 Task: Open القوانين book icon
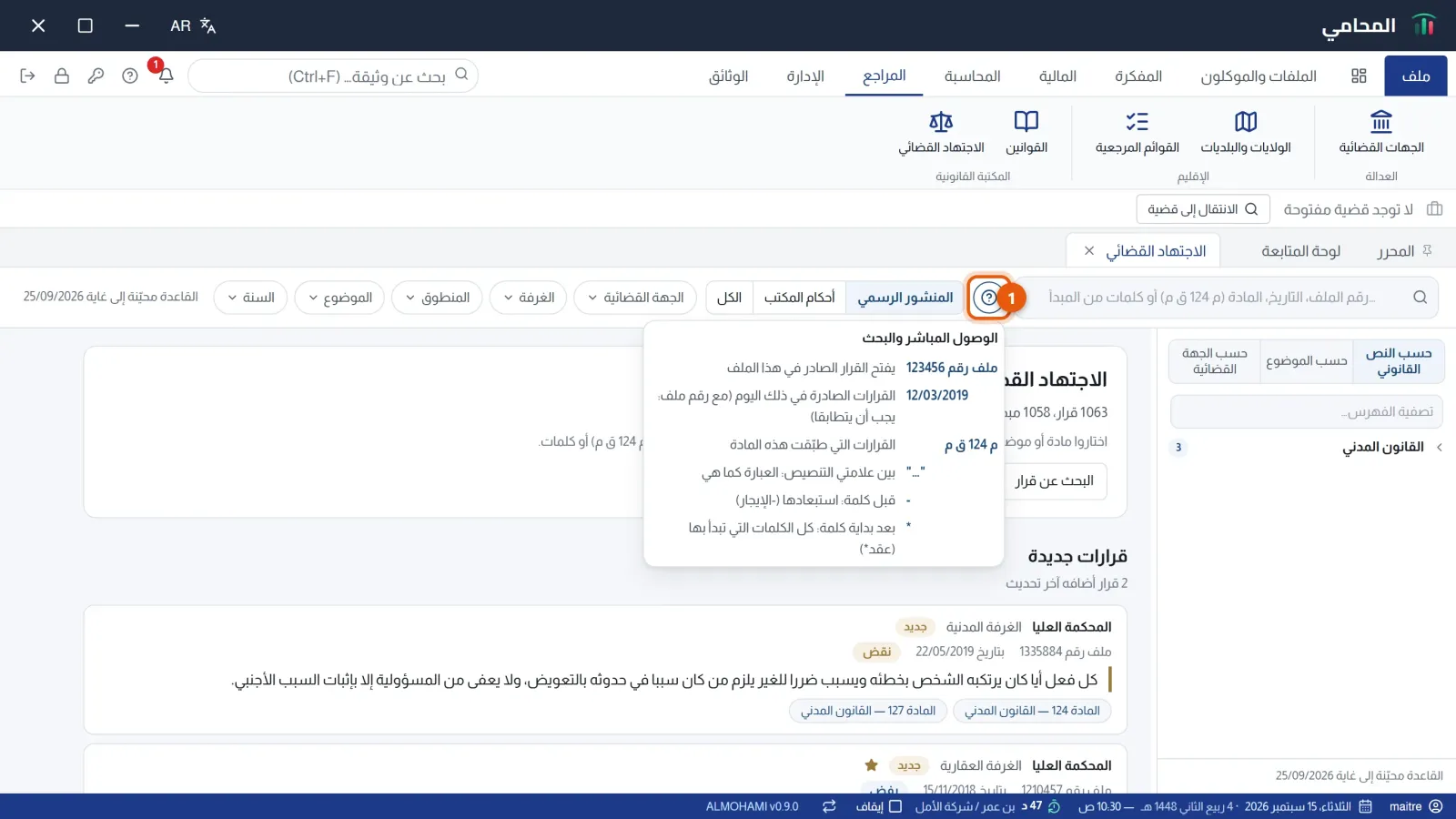coord(1026,133)
